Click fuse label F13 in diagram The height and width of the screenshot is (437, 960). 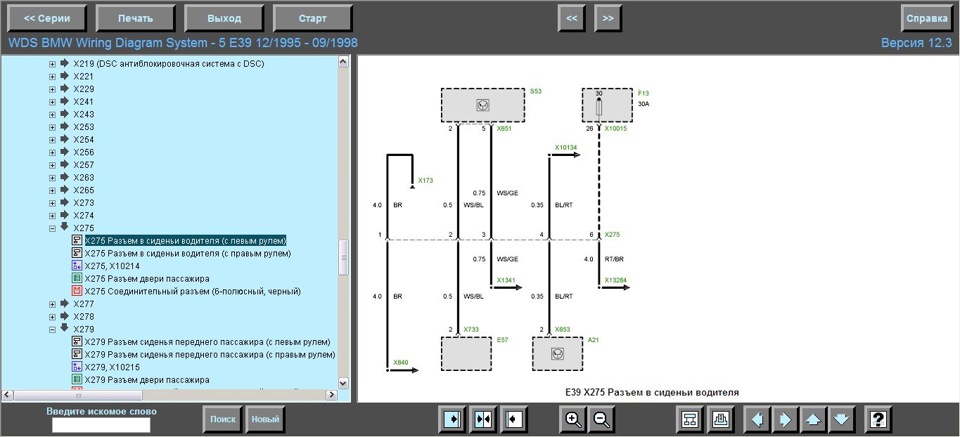[x=643, y=94]
